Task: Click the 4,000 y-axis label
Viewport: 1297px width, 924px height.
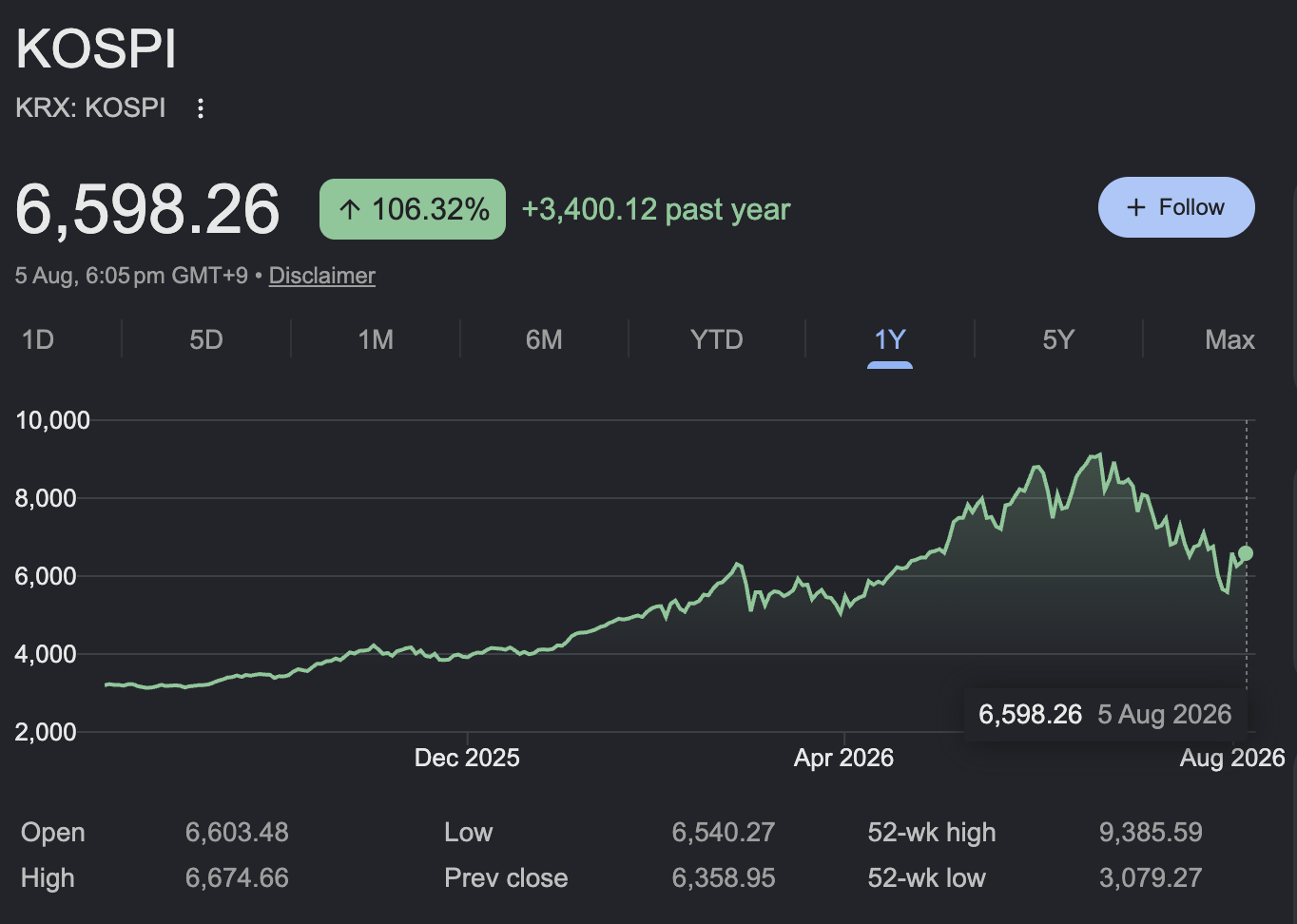Action: [46, 654]
